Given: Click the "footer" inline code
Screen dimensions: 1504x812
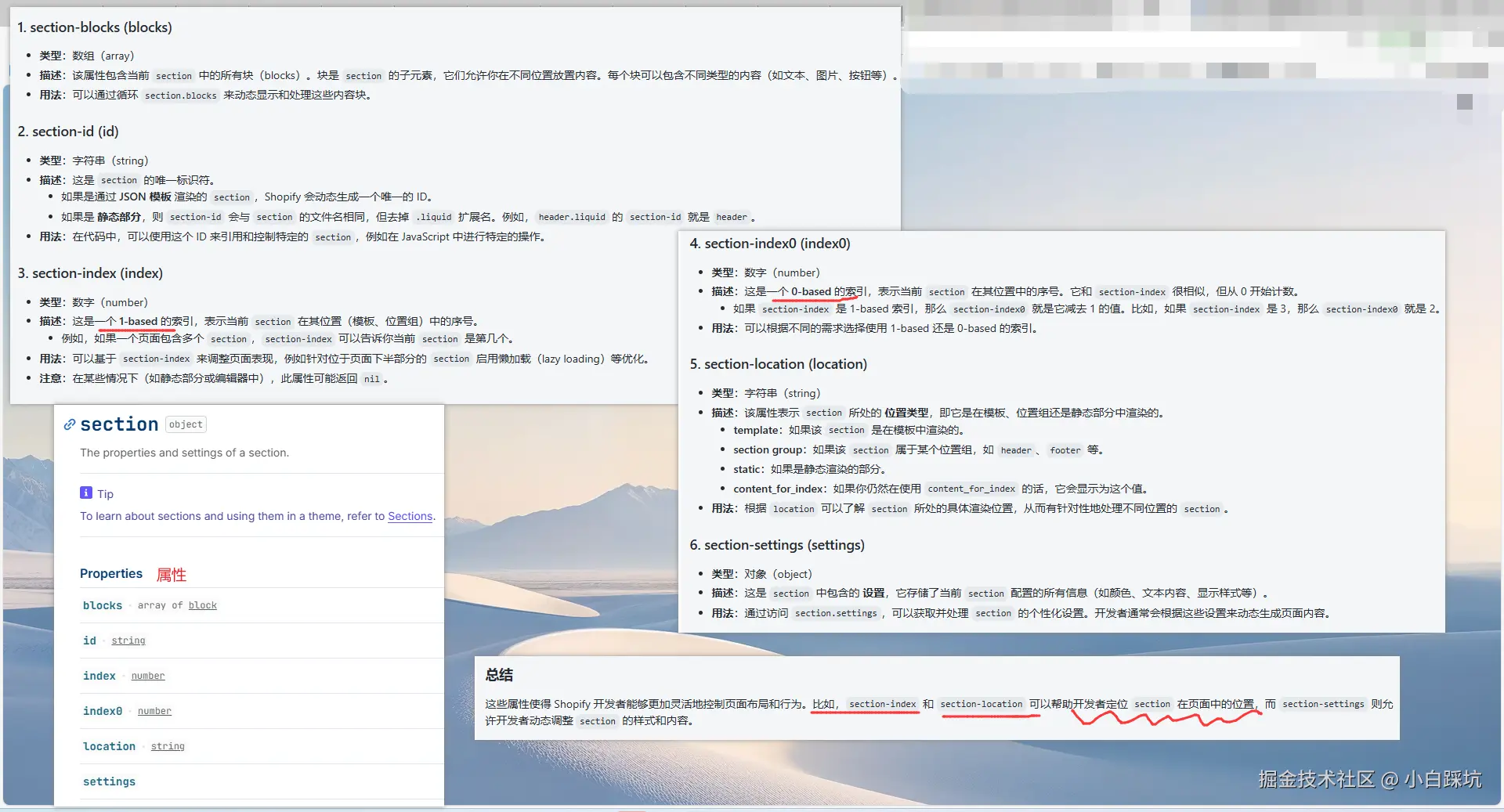Looking at the screenshot, I should pos(1065,450).
